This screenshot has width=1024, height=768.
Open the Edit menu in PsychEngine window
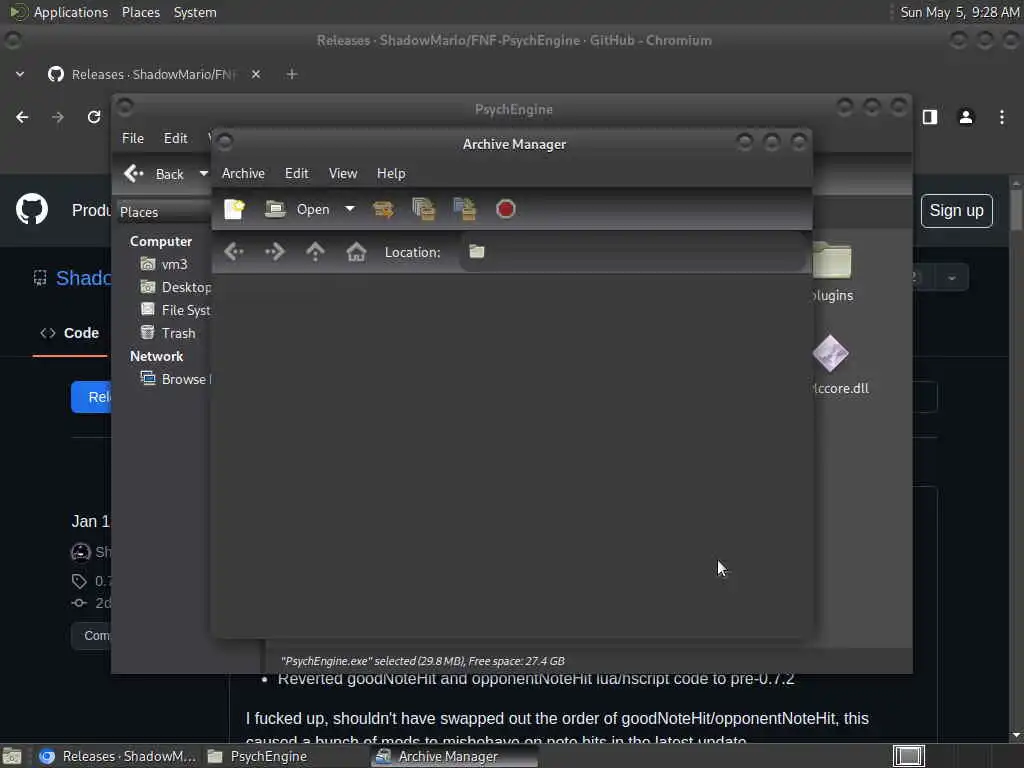[x=176, y=138]
